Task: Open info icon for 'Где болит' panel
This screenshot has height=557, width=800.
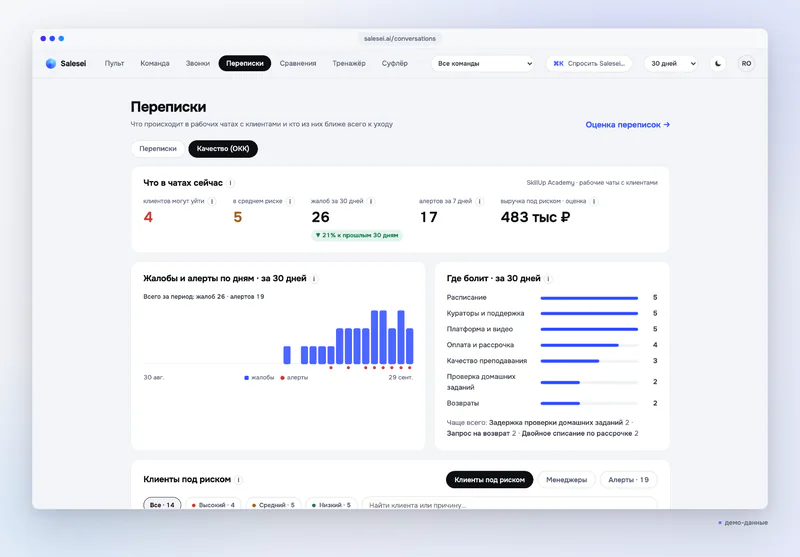Action: pos(548,279)
